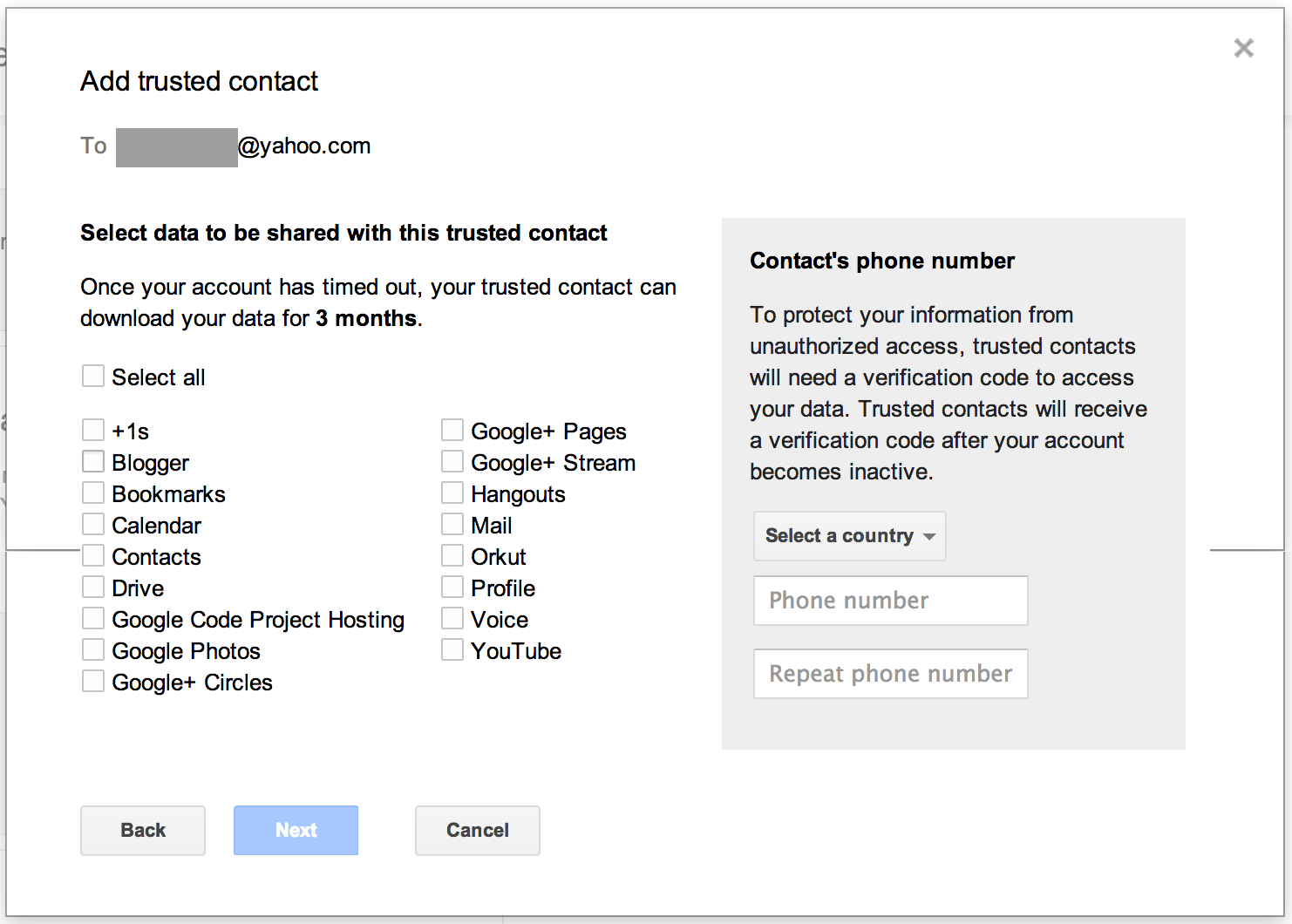This screenshot has width=1292, height=924.
Task: Check the Orkut data option
Action: 452,555
